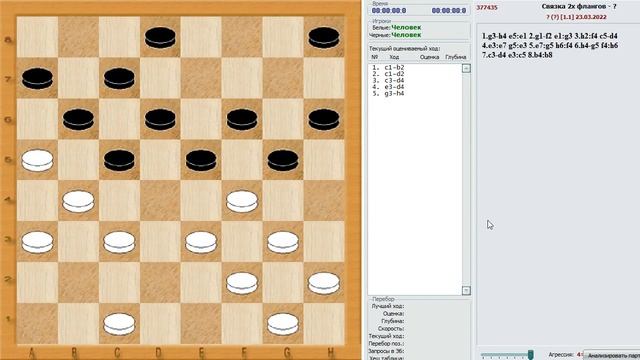Select the black checker on b6
Screen dimensions: 640x360
click(x=78, y=119)
